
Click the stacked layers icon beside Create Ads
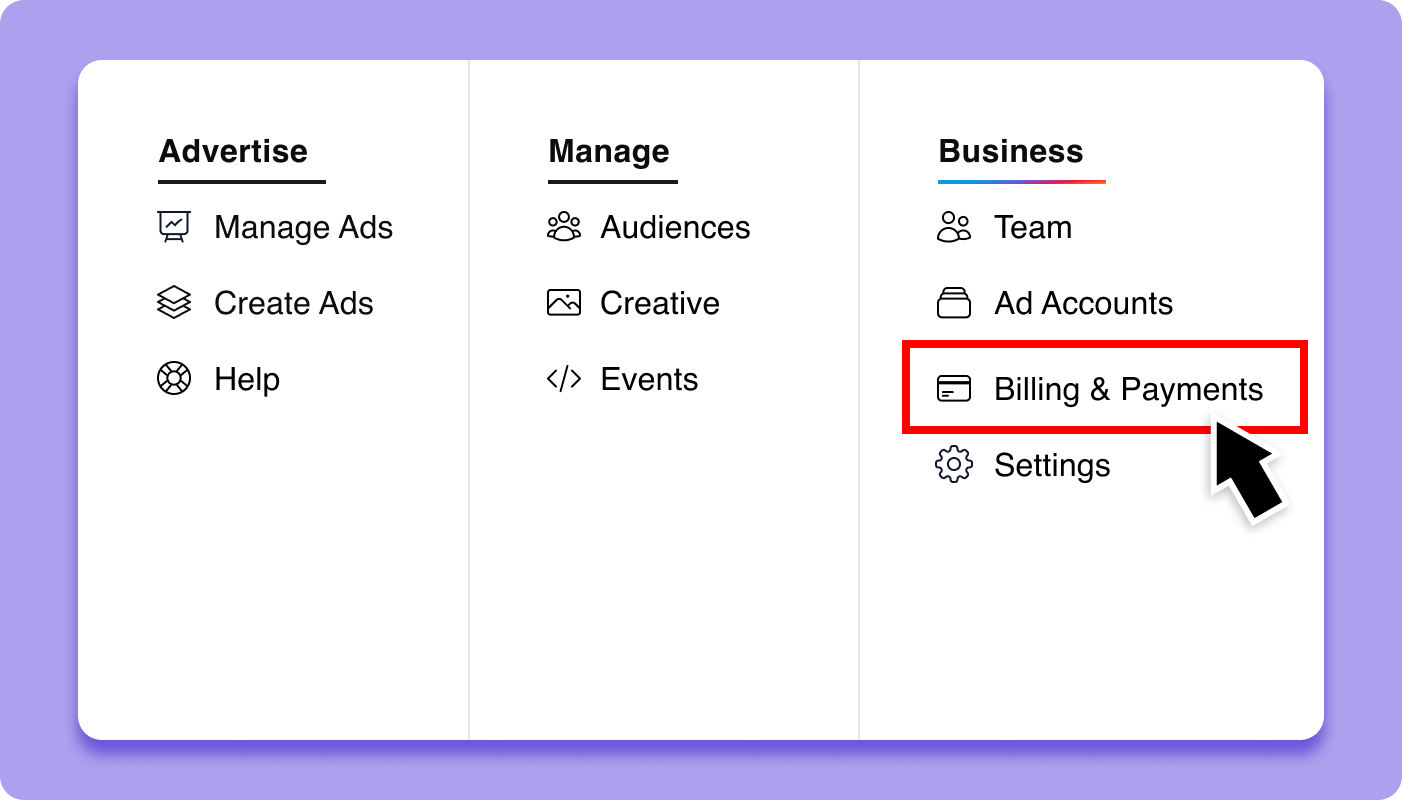click(174, 303)
